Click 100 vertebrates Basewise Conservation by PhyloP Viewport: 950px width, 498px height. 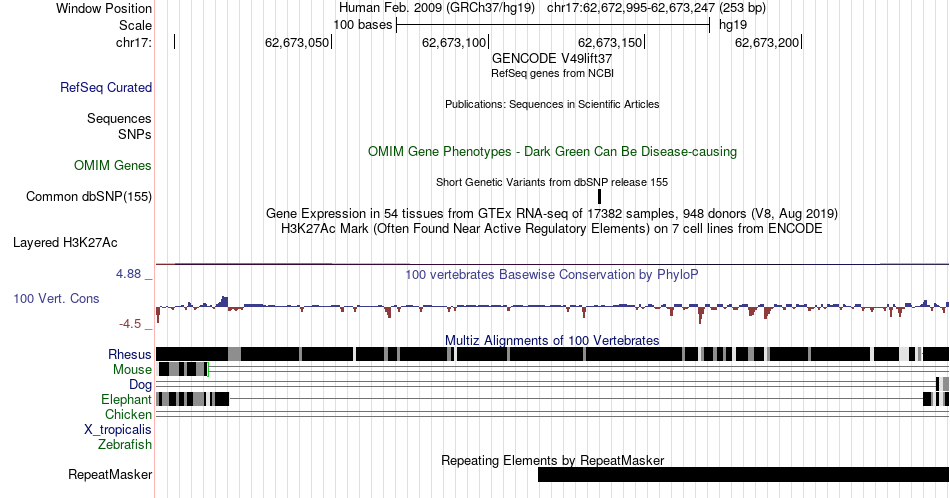(x=552, y=274)
